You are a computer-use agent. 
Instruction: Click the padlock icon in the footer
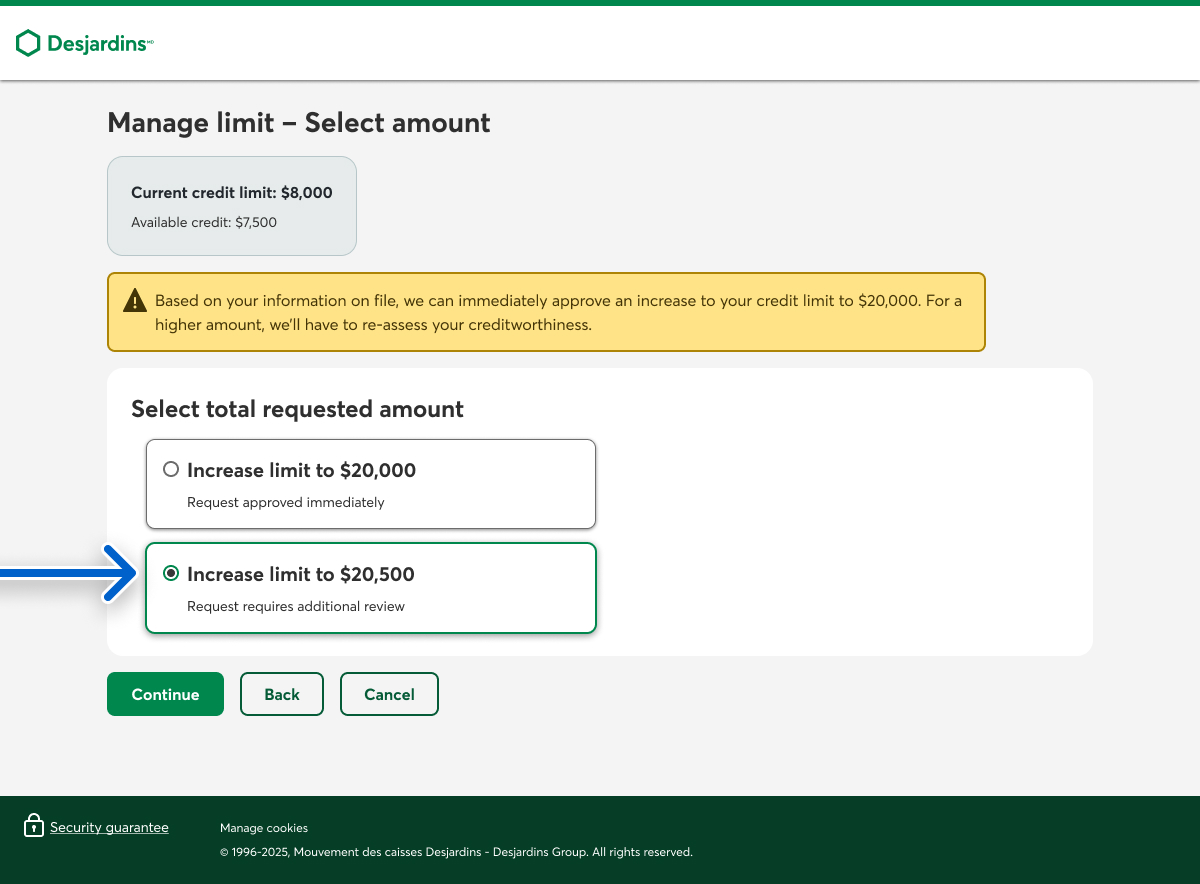pos(34,826)
